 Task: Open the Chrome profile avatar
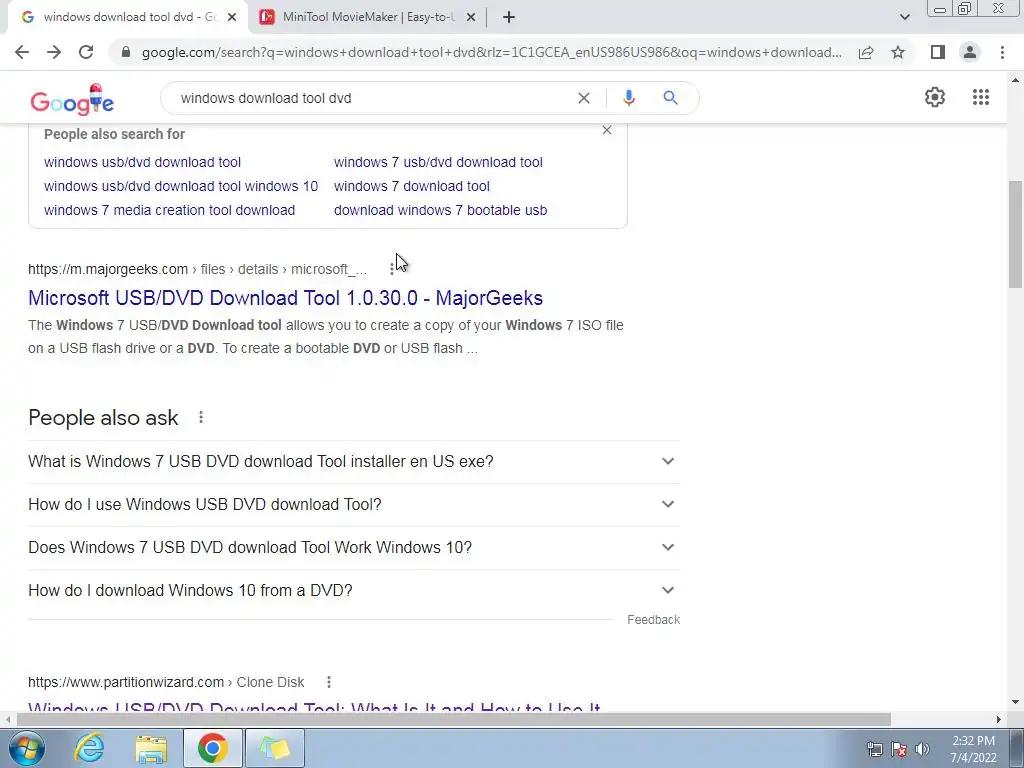(970, 52)
